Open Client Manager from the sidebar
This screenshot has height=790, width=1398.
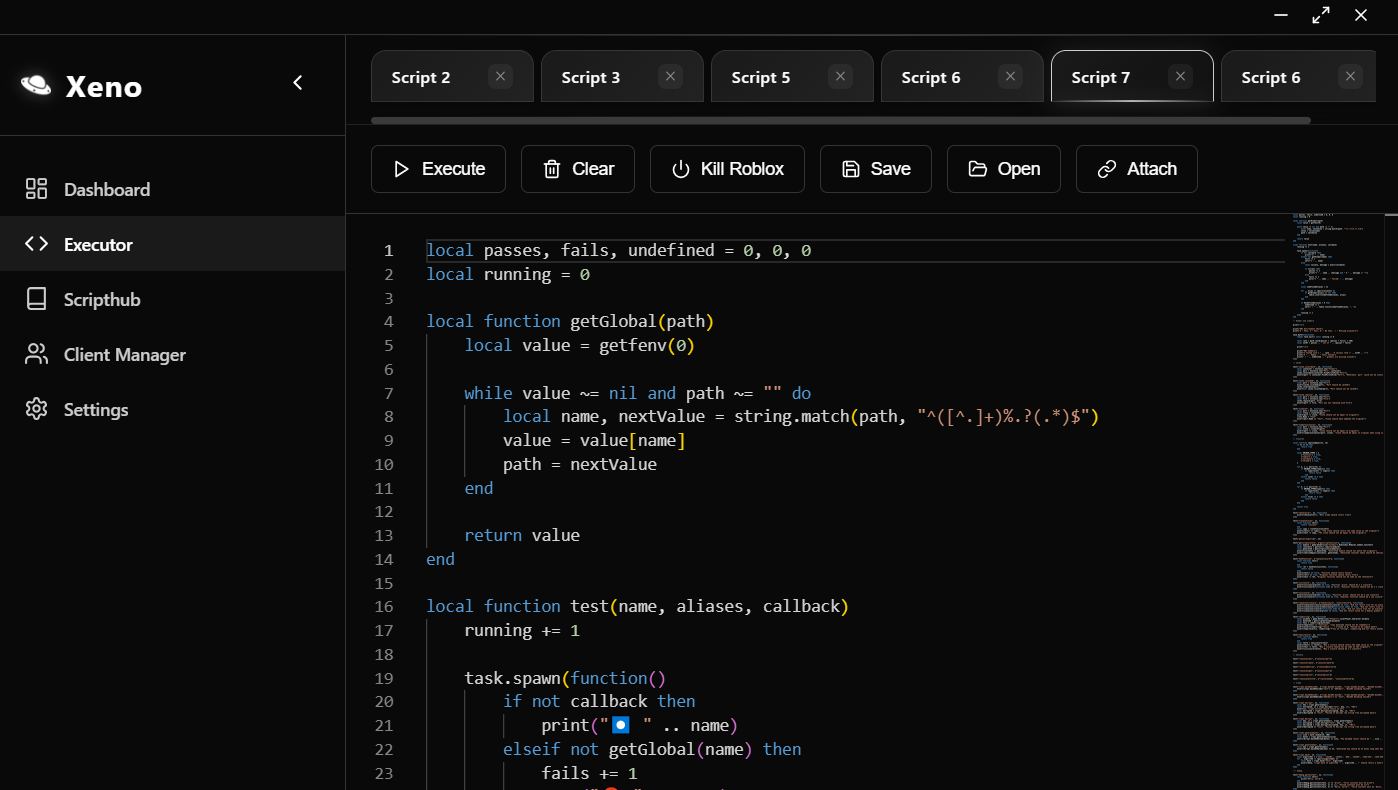[172, 354]
